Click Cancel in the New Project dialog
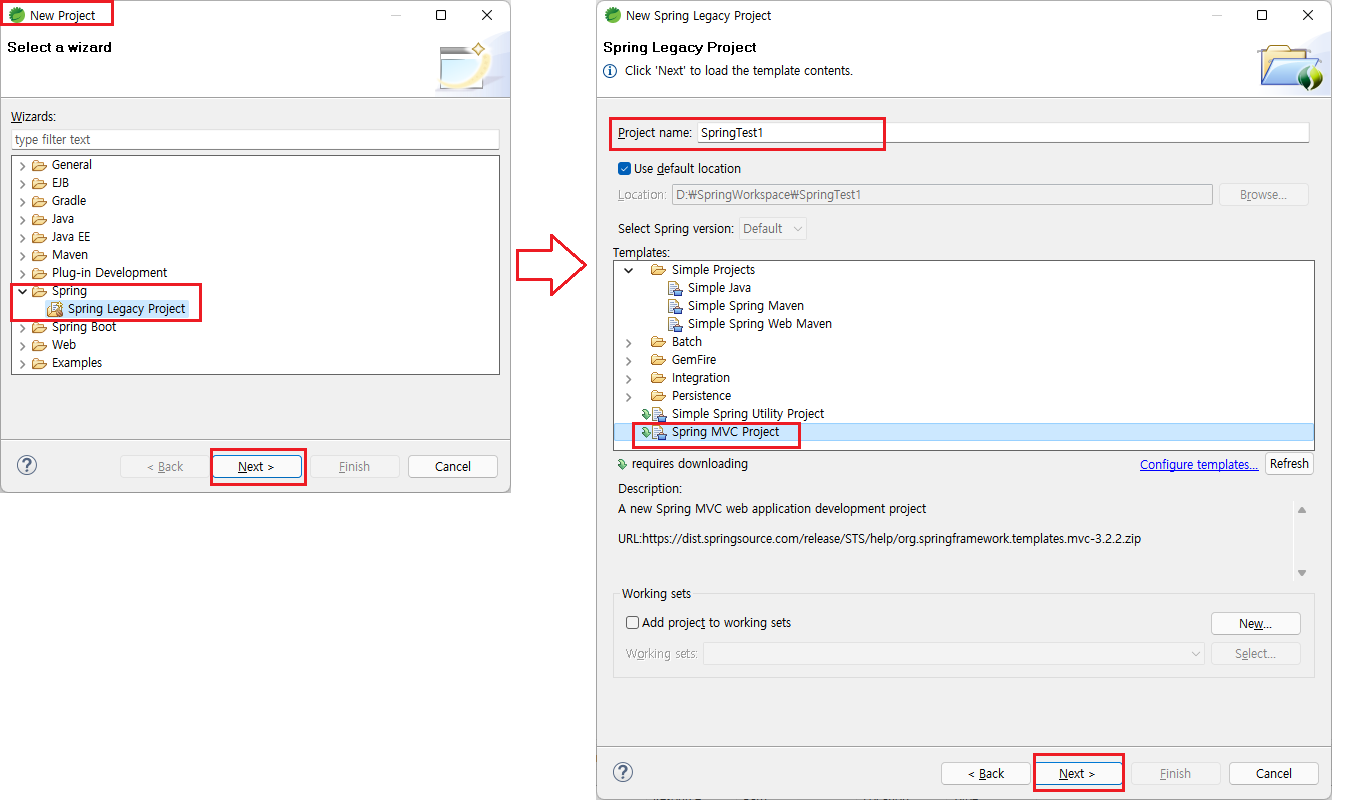1358x806 pixels. click(x=453, y=466)
